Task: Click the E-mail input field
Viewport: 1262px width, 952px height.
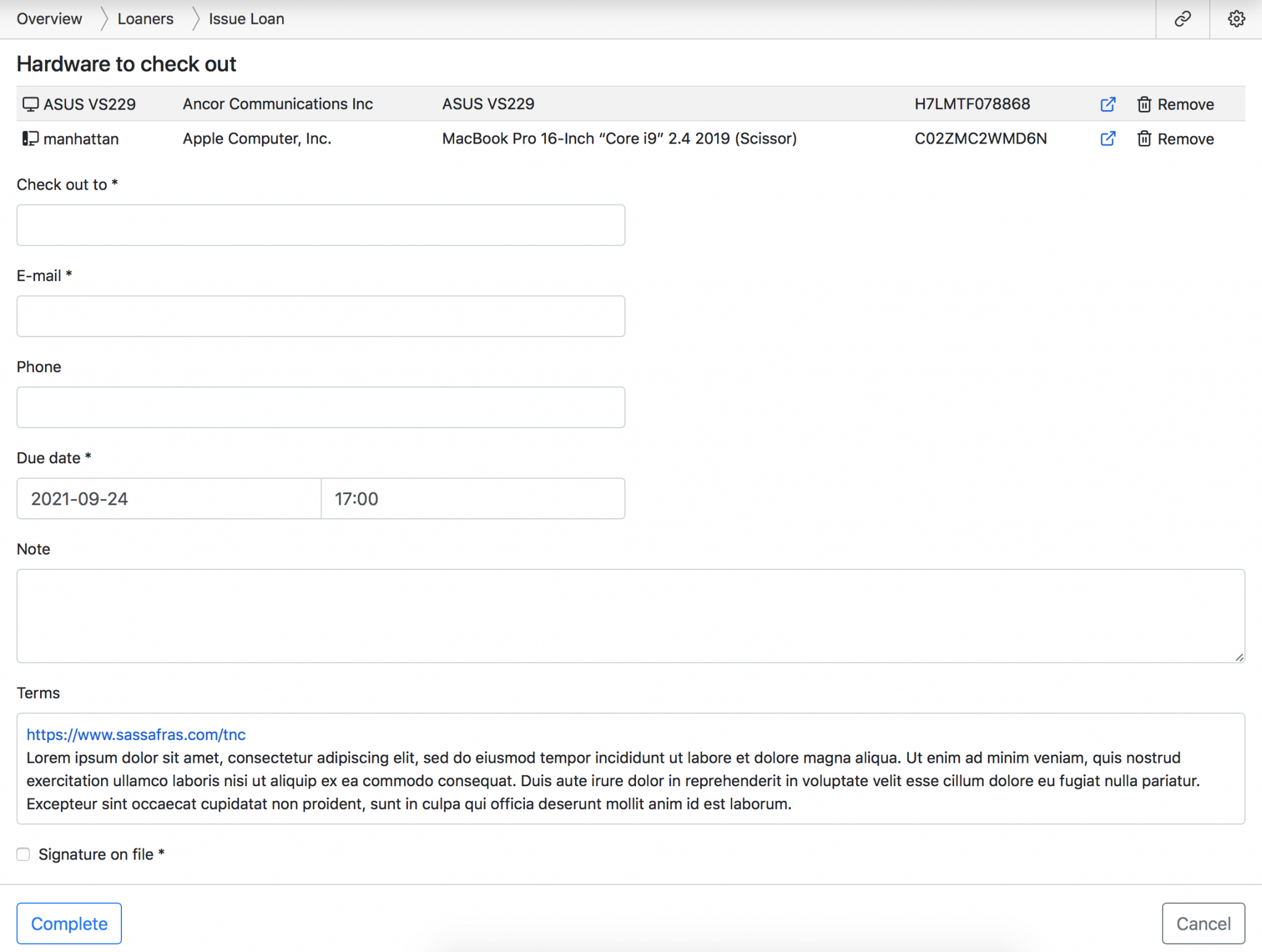Action: point(320,316)
